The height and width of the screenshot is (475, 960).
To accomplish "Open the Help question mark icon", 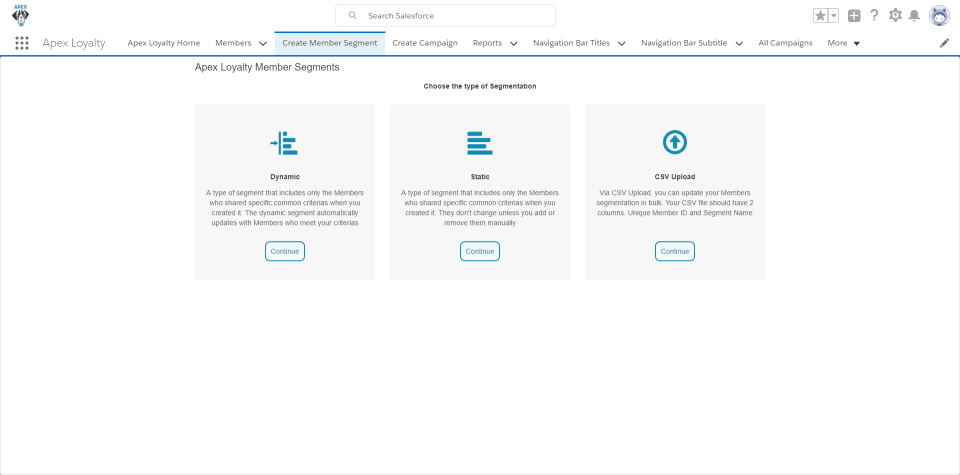I will pos(874,15).
